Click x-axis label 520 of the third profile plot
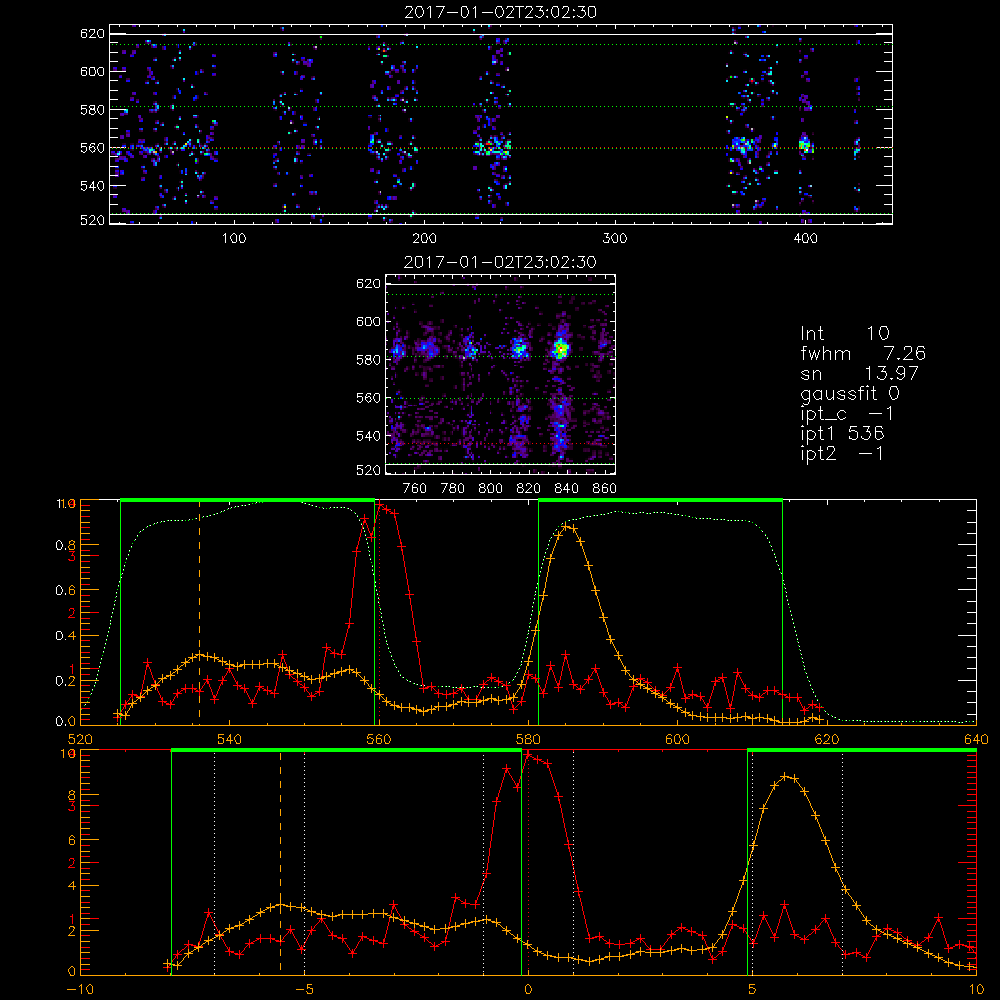Screen dimensions: 1000x1000 pos(80,739)
